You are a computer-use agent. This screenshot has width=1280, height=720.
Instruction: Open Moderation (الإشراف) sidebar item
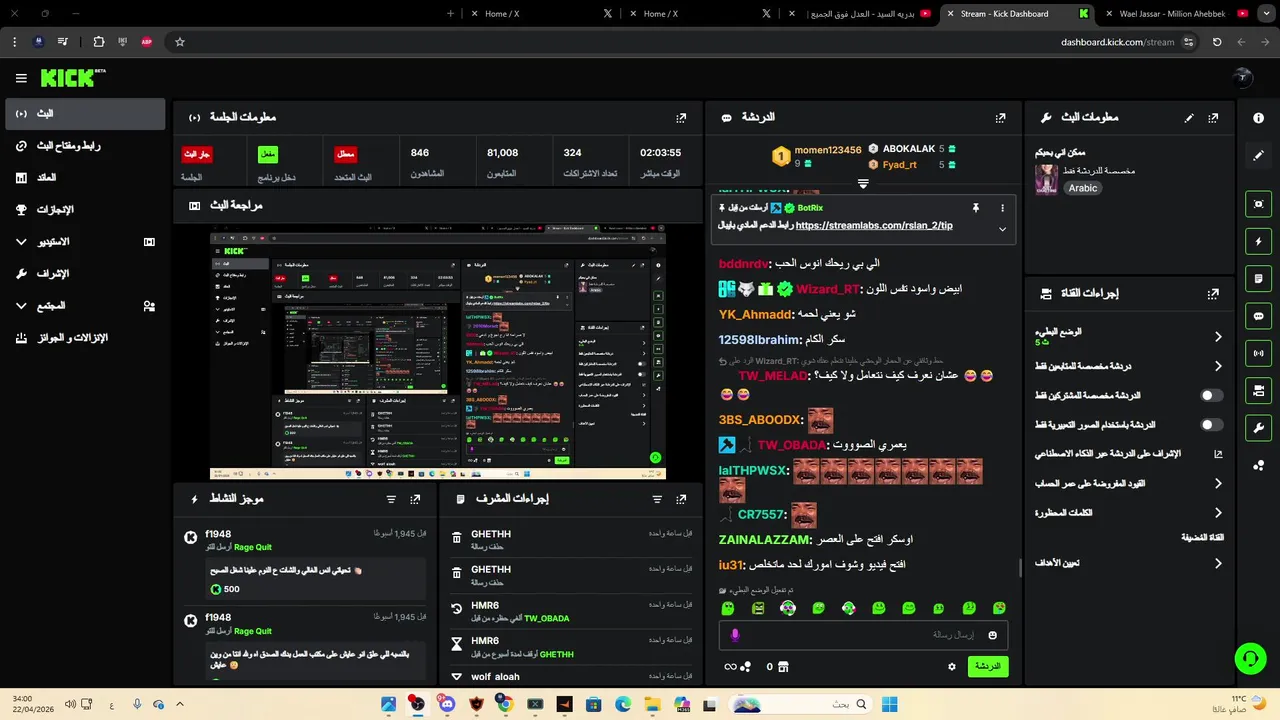(x=85, y=274)
